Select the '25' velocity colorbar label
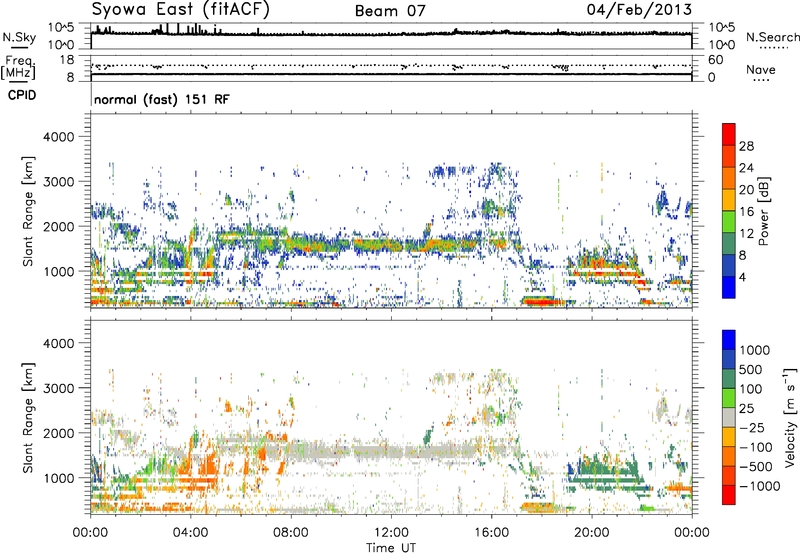The height and width of the screenshot is (554, 800). pos(747,408)
